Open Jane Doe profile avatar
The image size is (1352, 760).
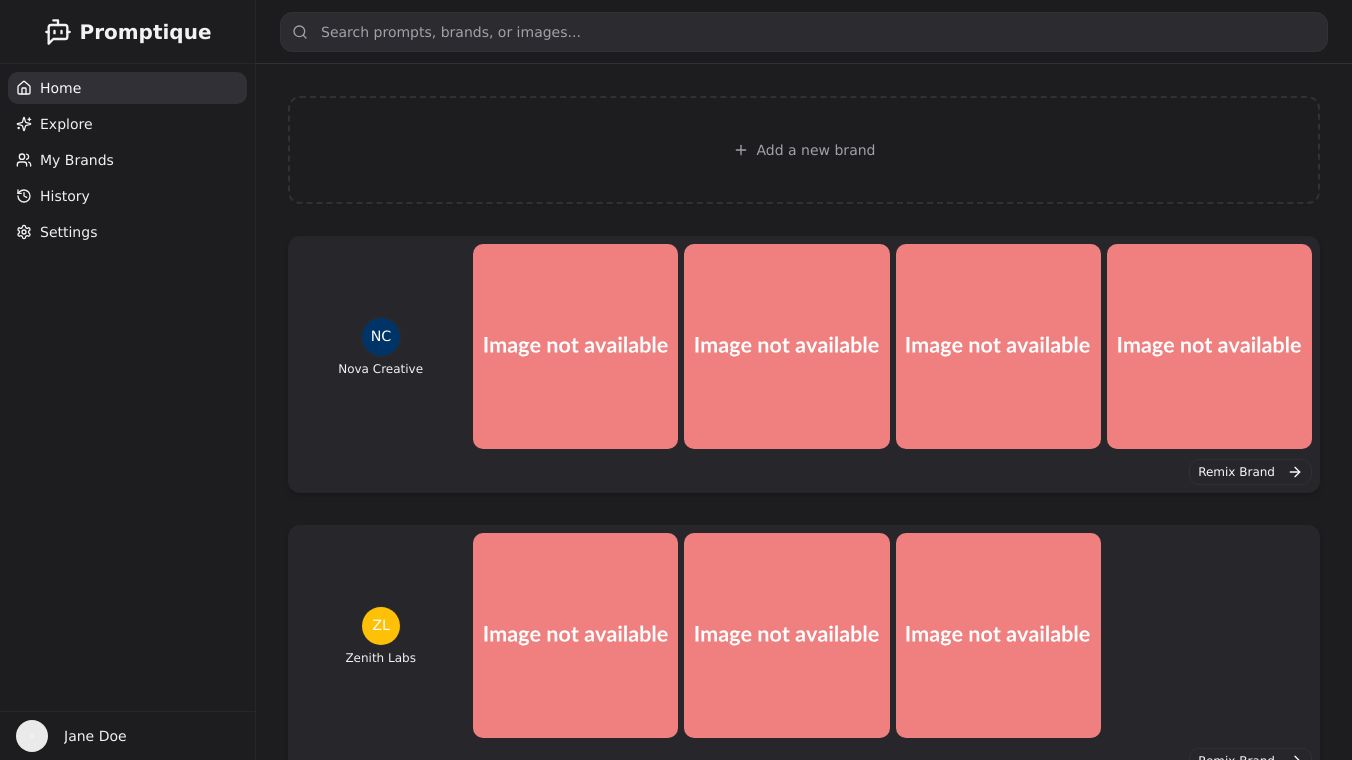point(32,736)
